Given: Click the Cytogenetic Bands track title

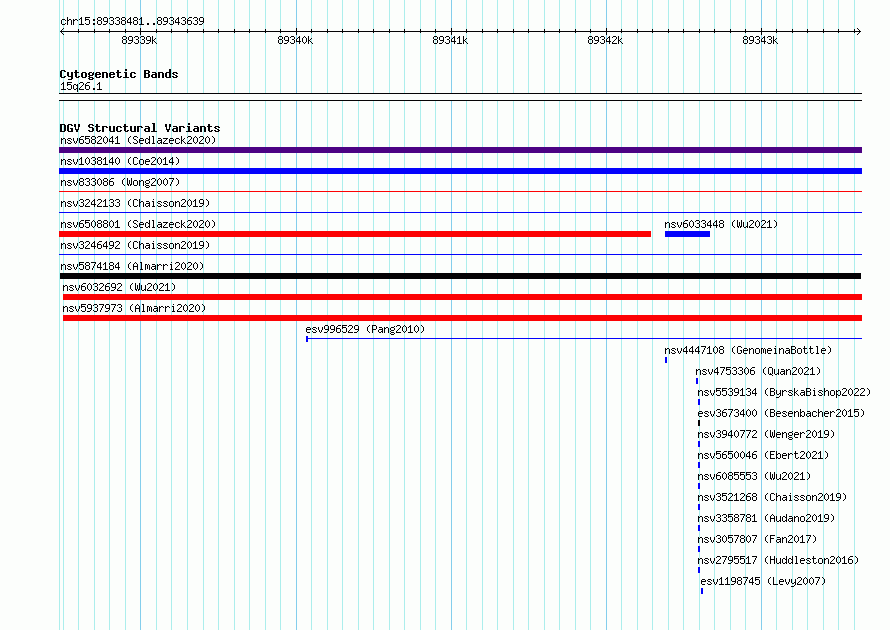Looking at the screenshot, I should (119, 74).
